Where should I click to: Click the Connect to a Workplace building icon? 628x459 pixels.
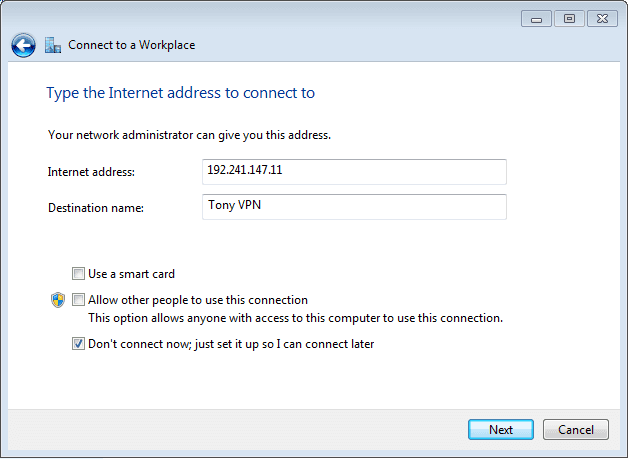53,45
